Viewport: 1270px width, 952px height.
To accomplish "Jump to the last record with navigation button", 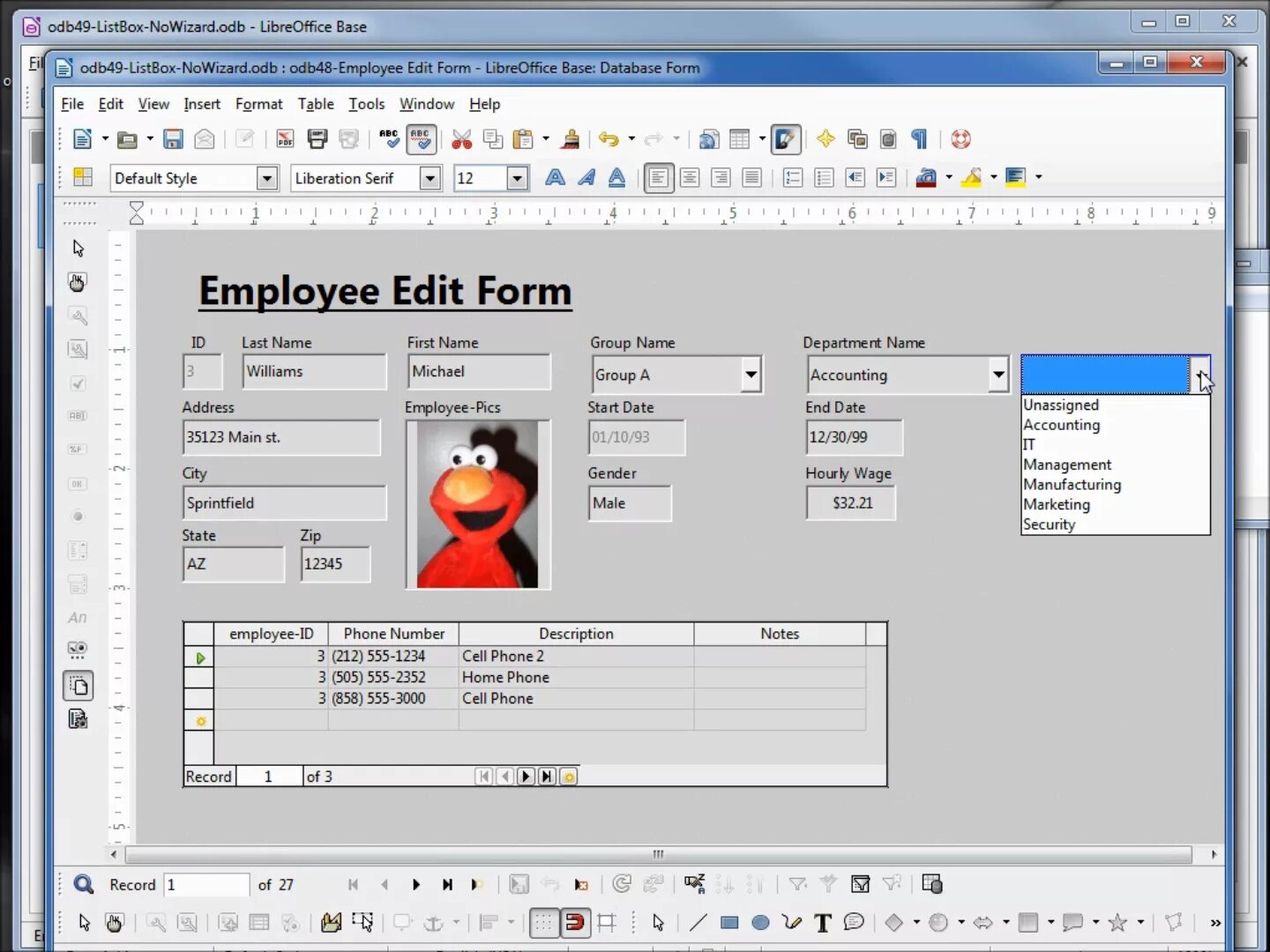I will coord(447,884).
